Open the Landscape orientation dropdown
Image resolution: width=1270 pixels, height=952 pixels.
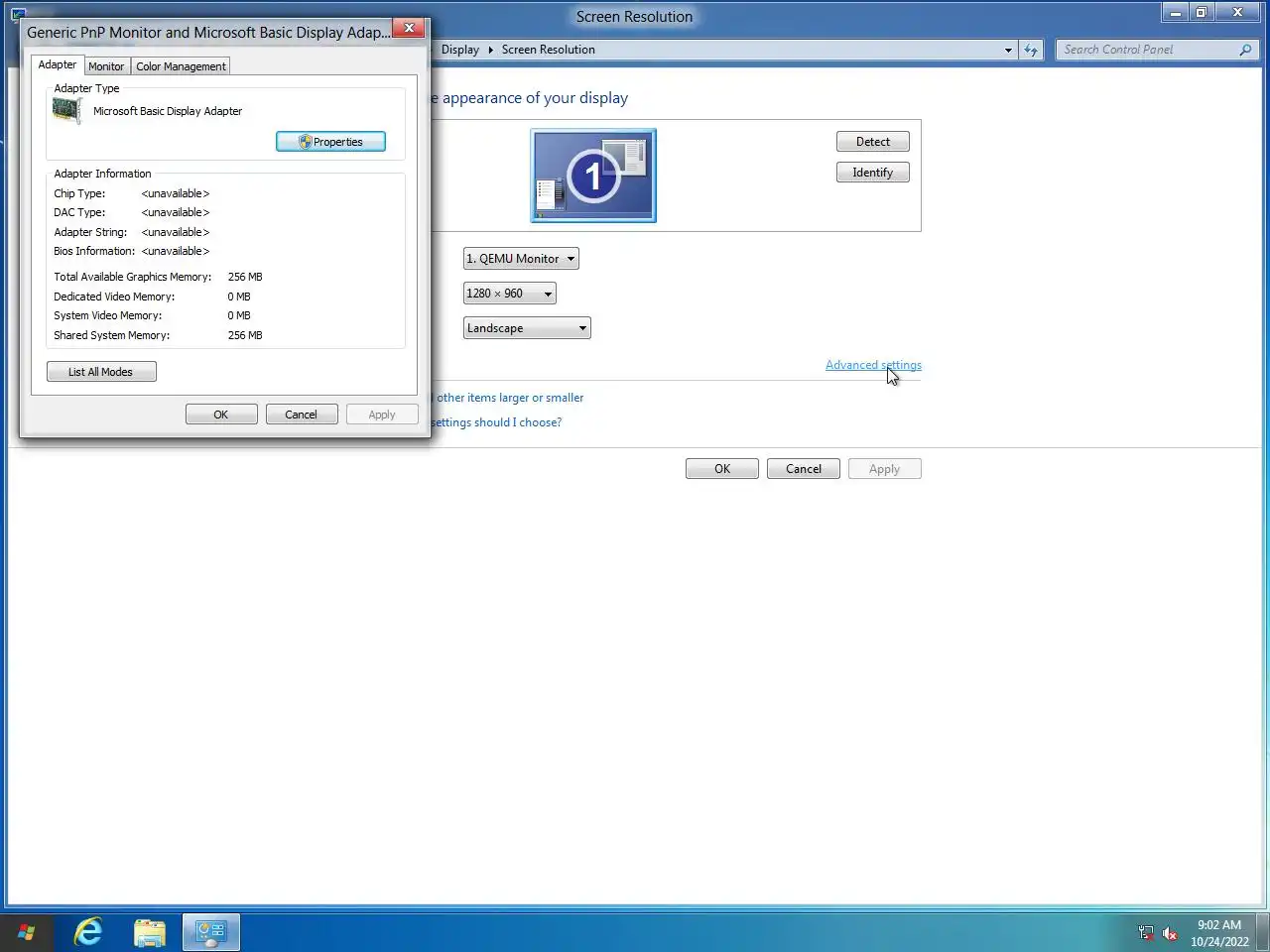(527, 328)
